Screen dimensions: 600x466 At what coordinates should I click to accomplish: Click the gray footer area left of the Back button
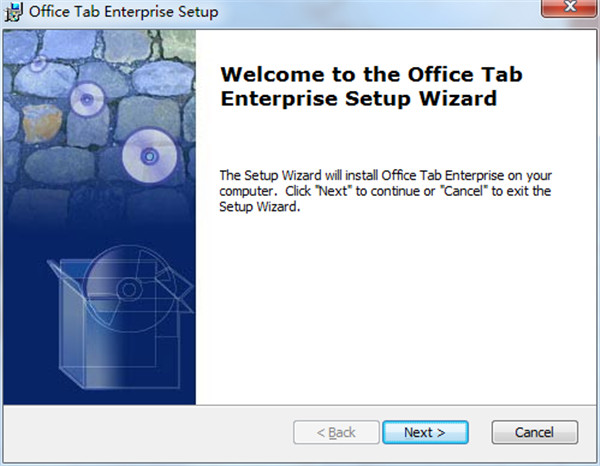pos(147,432)
